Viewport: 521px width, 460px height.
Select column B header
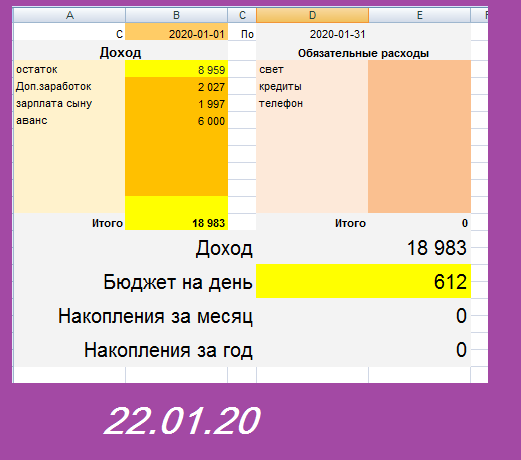(x=176, y=15)
